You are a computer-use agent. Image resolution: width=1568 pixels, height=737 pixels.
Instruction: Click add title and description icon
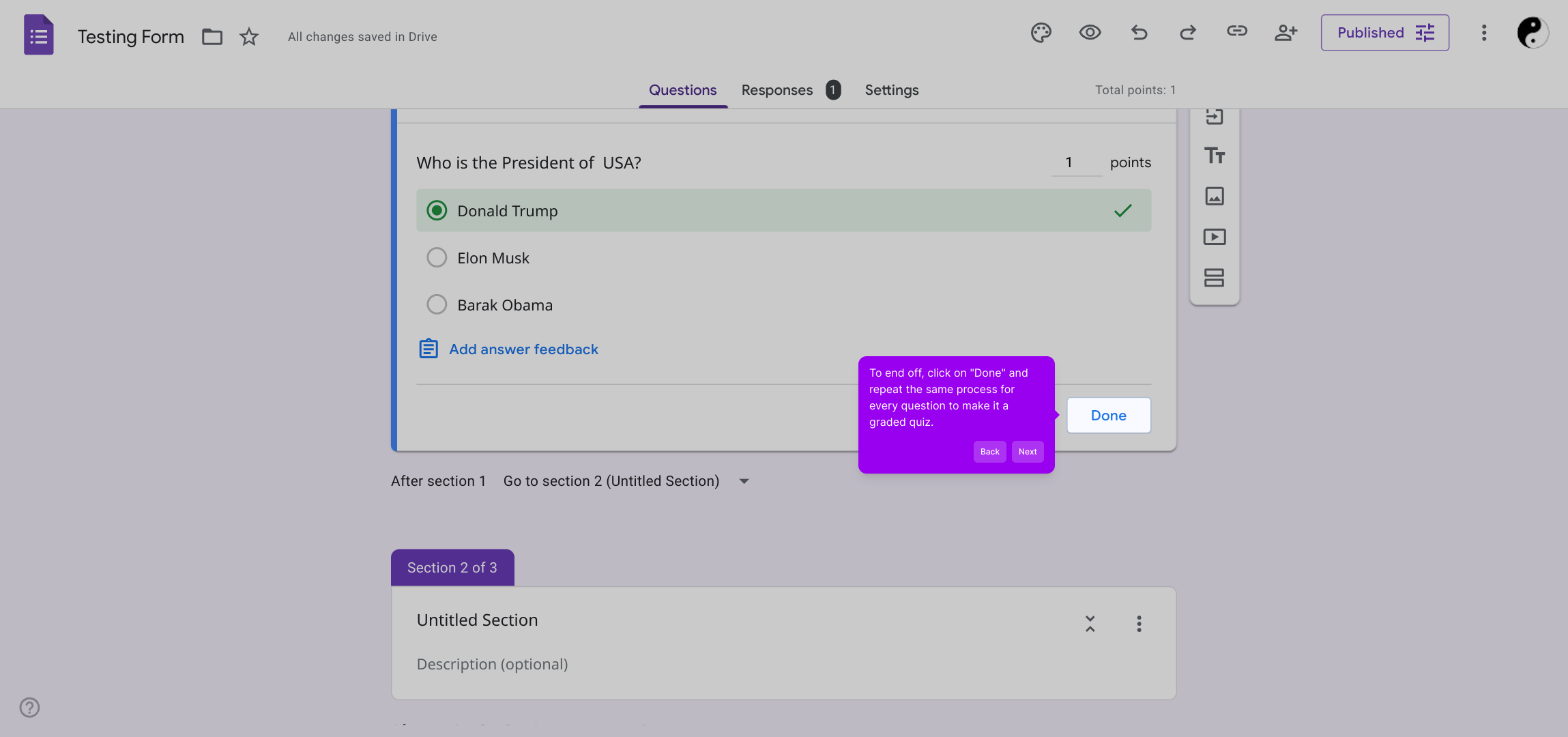pos(1214,156)
